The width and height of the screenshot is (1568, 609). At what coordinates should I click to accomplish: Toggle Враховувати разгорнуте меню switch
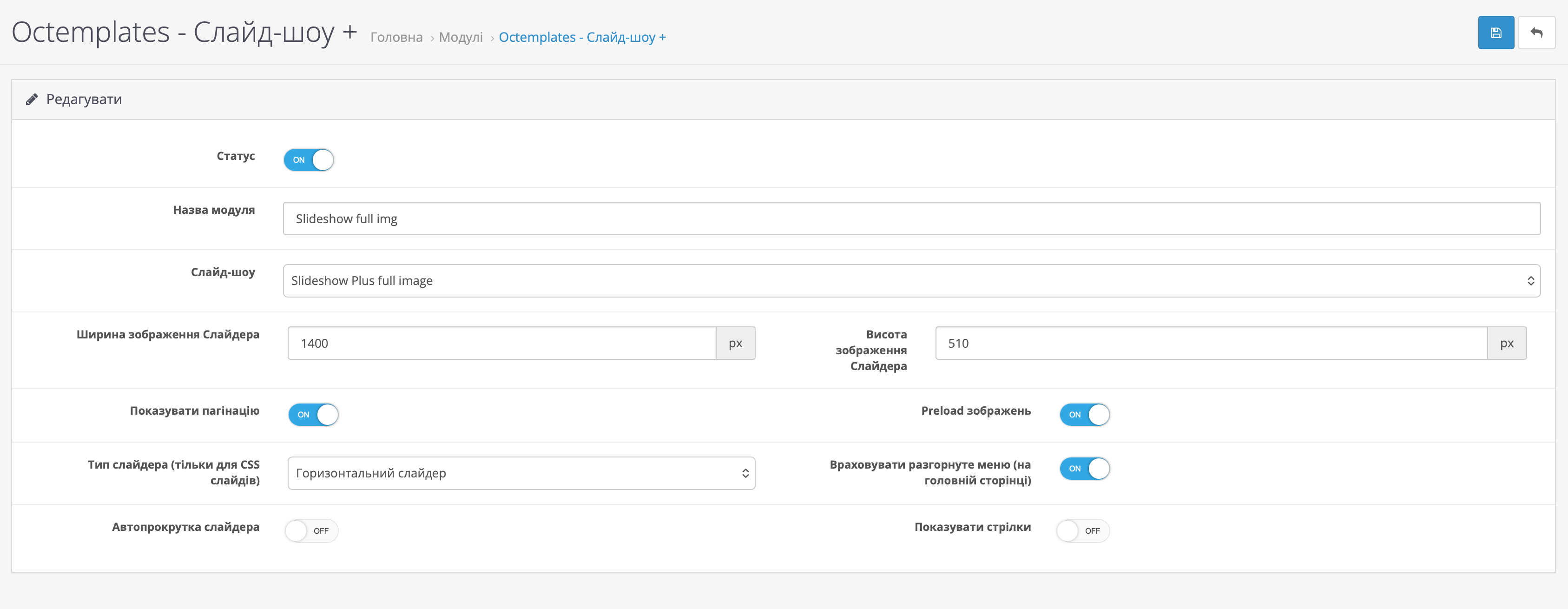[1084, 469]
